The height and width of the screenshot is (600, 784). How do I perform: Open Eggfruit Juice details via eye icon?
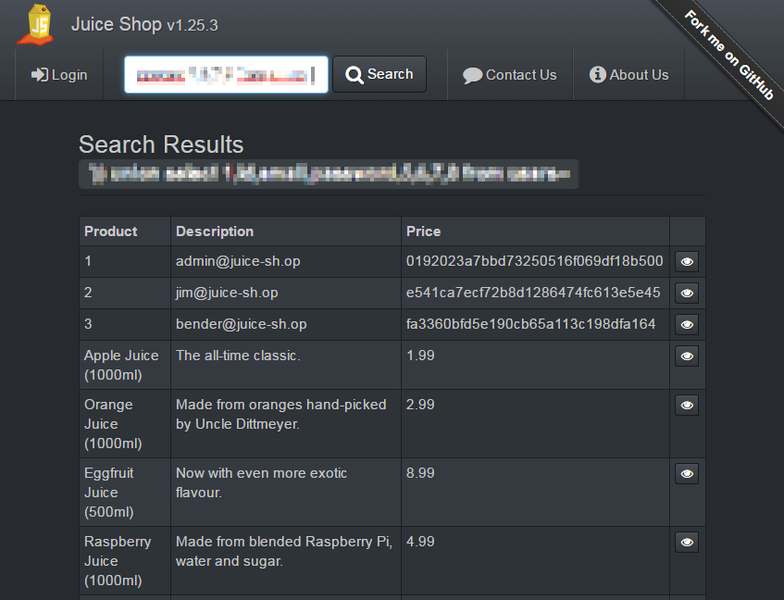(687, 473)
